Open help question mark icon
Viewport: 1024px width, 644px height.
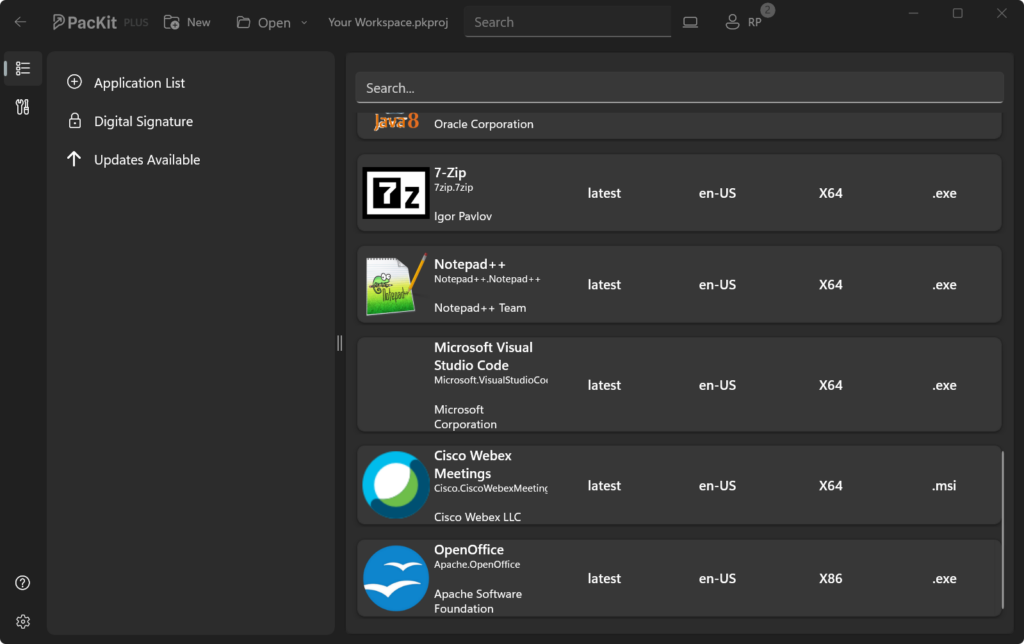(23, 583)
